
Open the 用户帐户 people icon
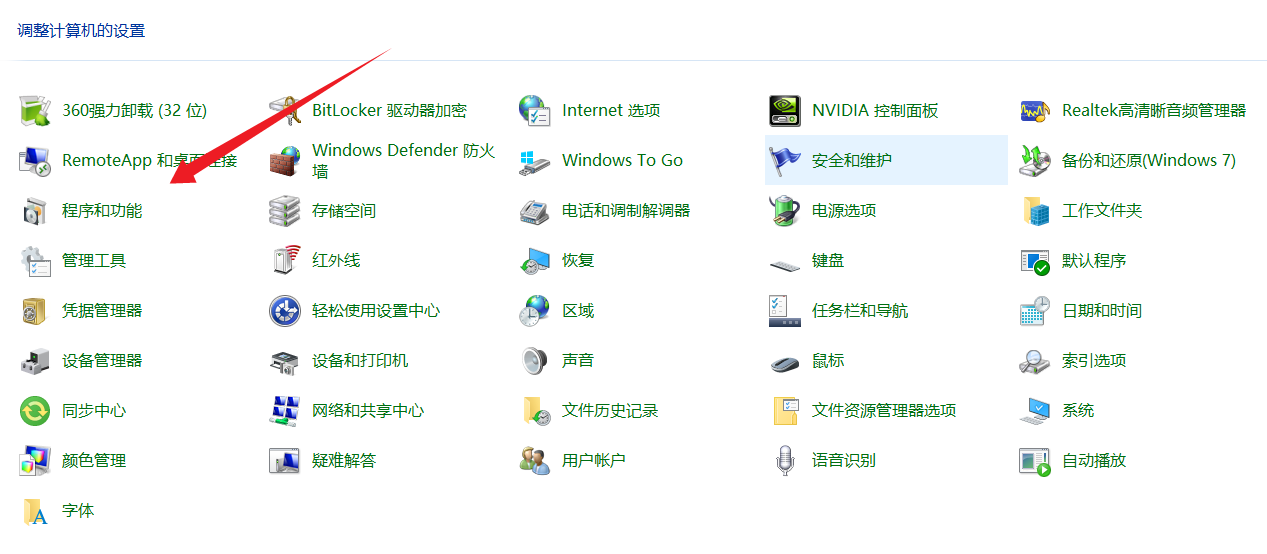535,460
